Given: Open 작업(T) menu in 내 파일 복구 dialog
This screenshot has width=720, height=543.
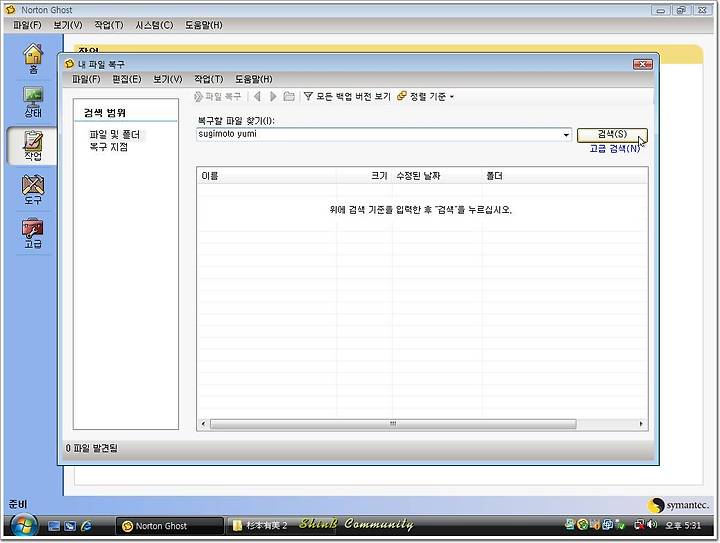Looking at the screenshot, I should click(208, 79).
